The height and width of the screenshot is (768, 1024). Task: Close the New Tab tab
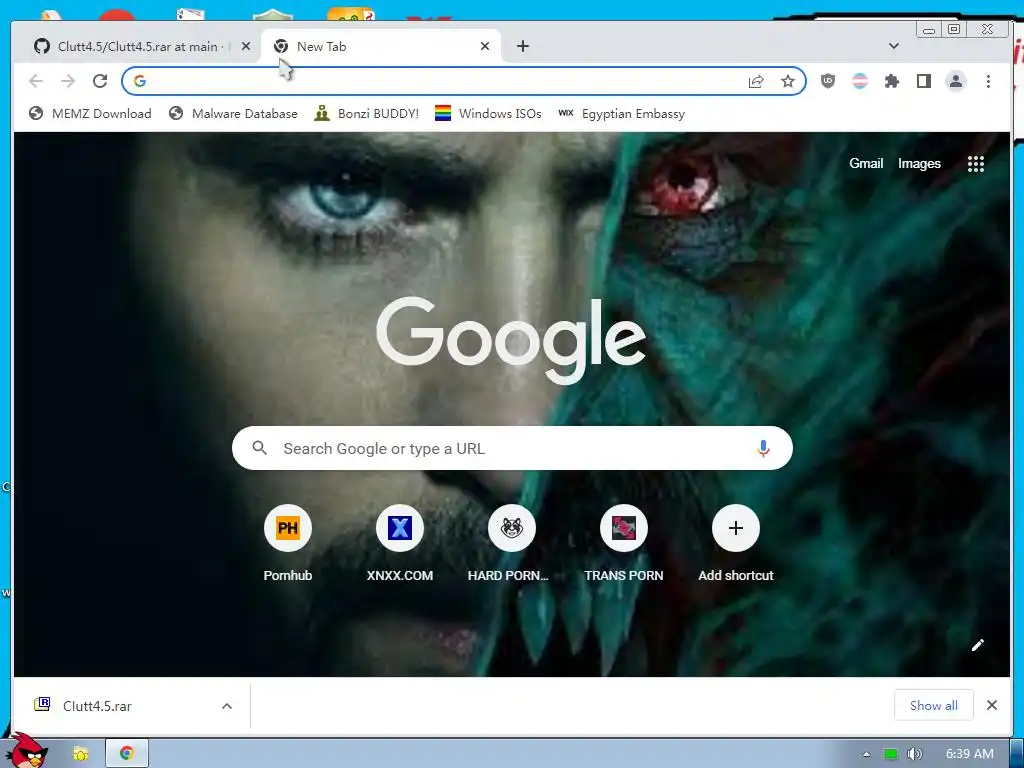[x=485, y=46]
